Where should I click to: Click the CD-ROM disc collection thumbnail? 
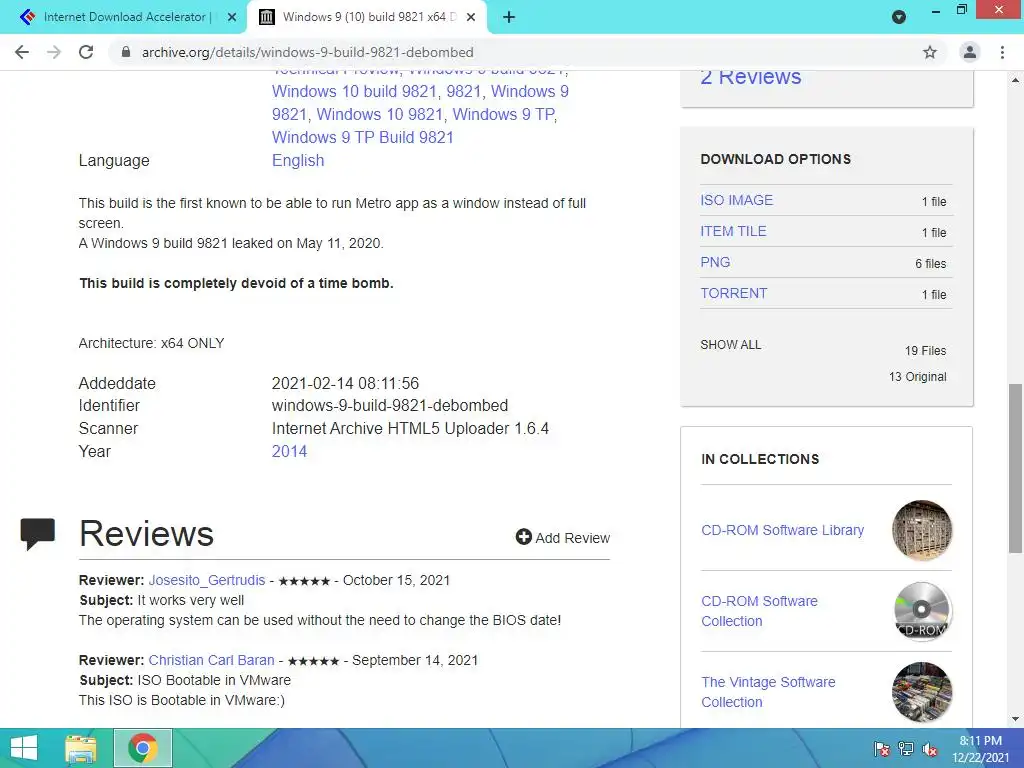pos(922,611)
